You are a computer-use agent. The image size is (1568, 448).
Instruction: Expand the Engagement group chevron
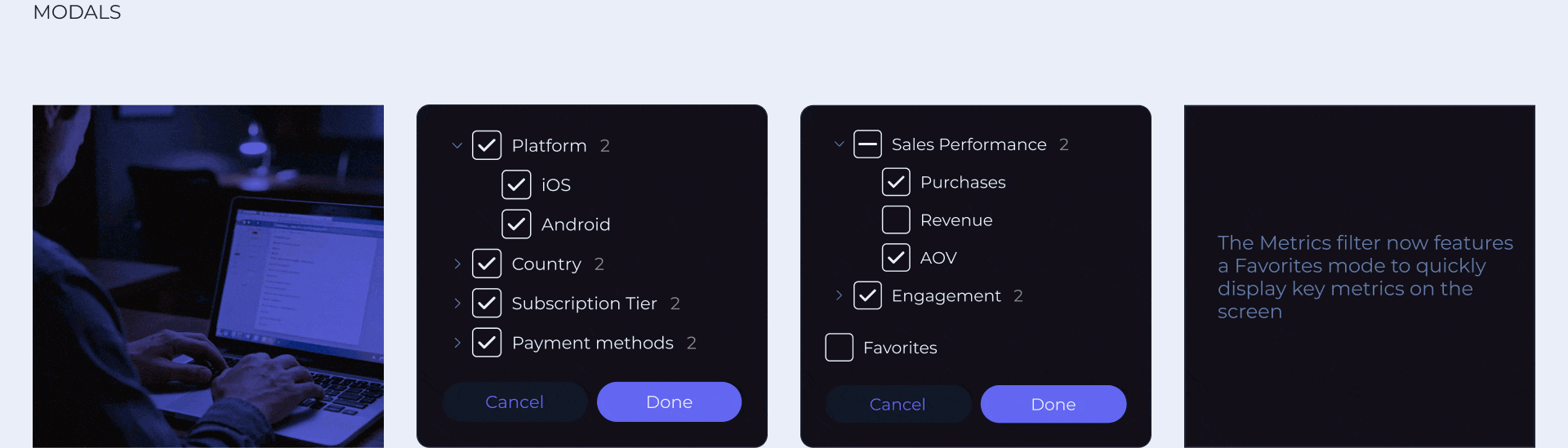pos(839,295)
